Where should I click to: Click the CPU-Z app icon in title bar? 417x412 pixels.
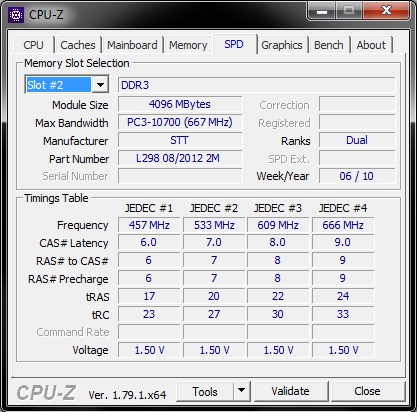click(16, 15)
